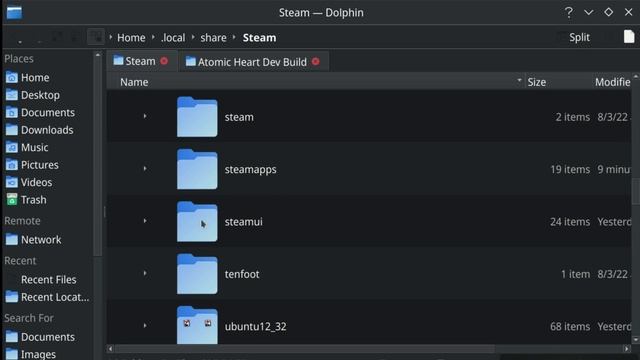Click the '19 items' size cell
This screenshot has width=640, height=360.
click(x=570, y=169)
